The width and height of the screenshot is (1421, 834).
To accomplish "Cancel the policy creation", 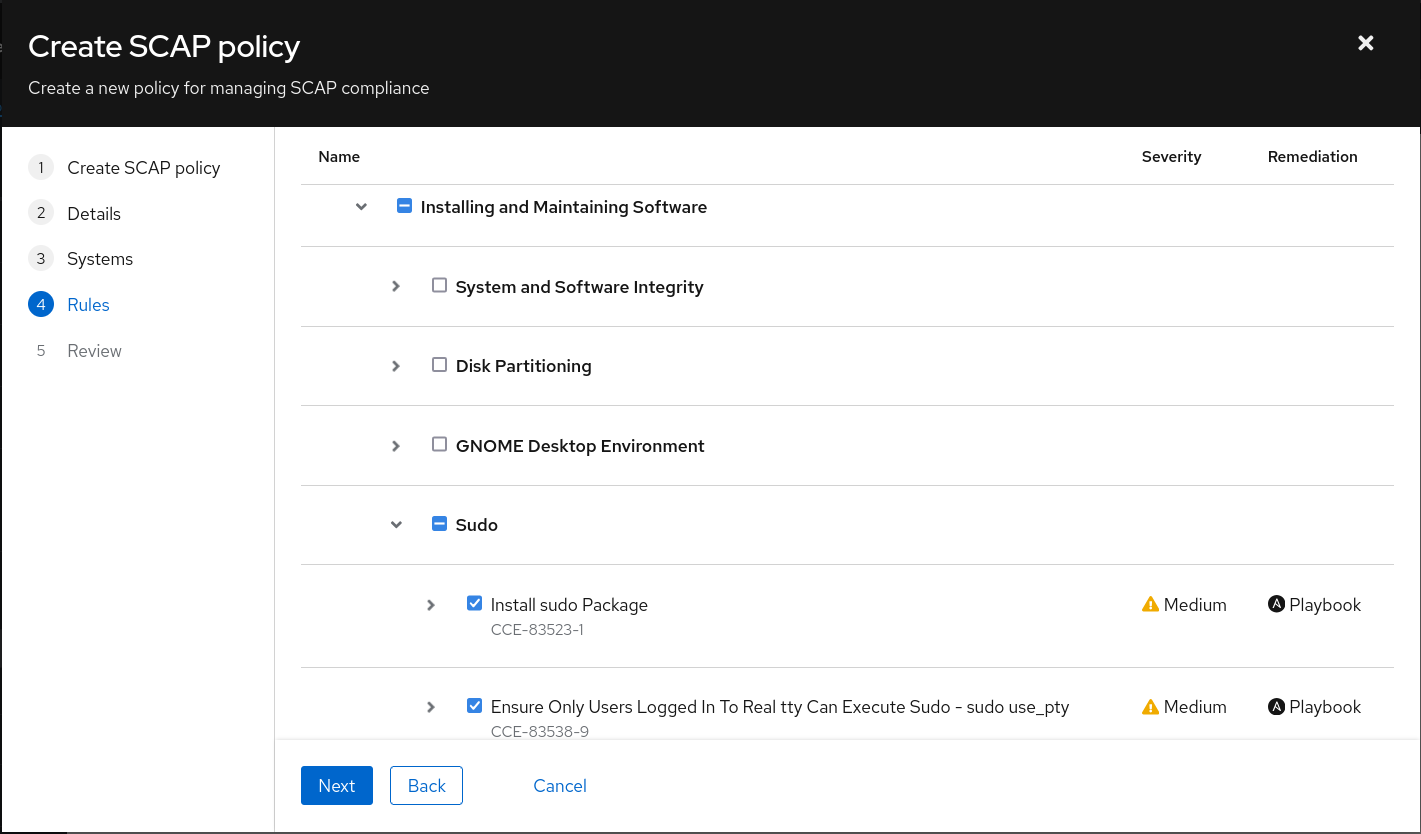I will pyautogui.click(x=560, y=786).
